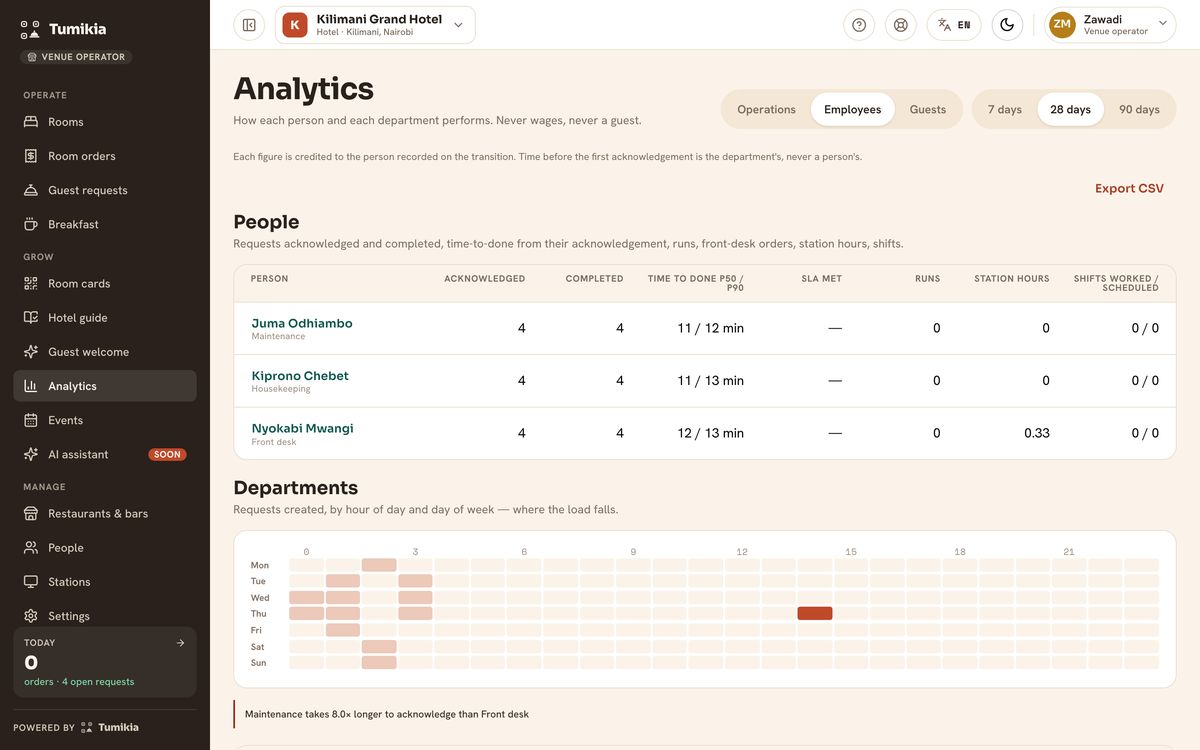Screen dimensions: 1200x750
Task: Open Kiprono Chebet's profile
Action: [300, 376]
